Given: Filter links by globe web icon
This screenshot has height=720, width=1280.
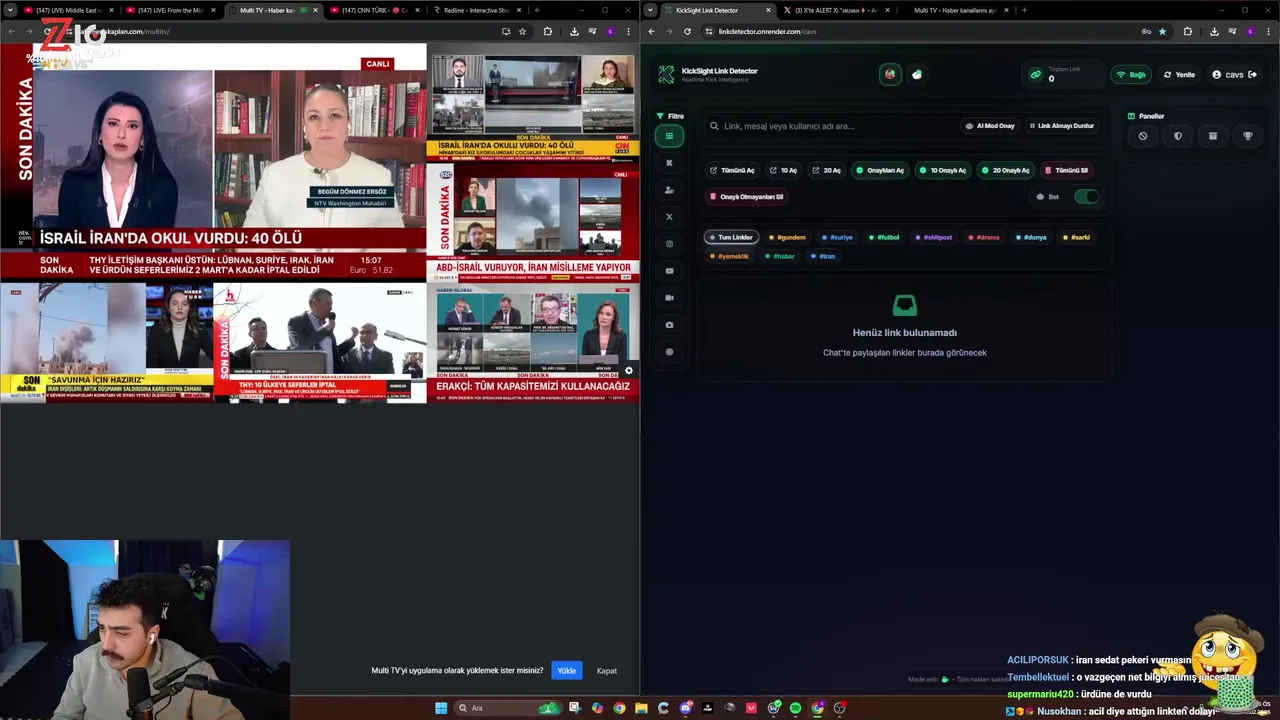Looking at the screenshot, I should tap(669, 352).
